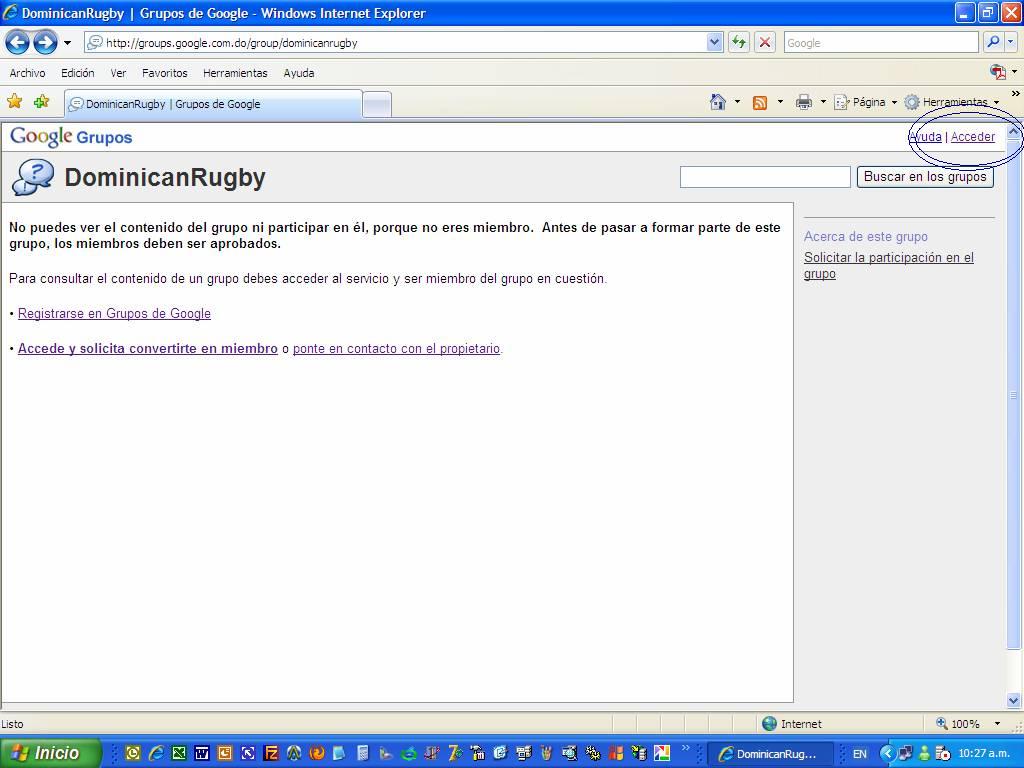1024x768 pixels.
Task: Open the recent pages dropdown next to Forward
Action: (67, 43)
